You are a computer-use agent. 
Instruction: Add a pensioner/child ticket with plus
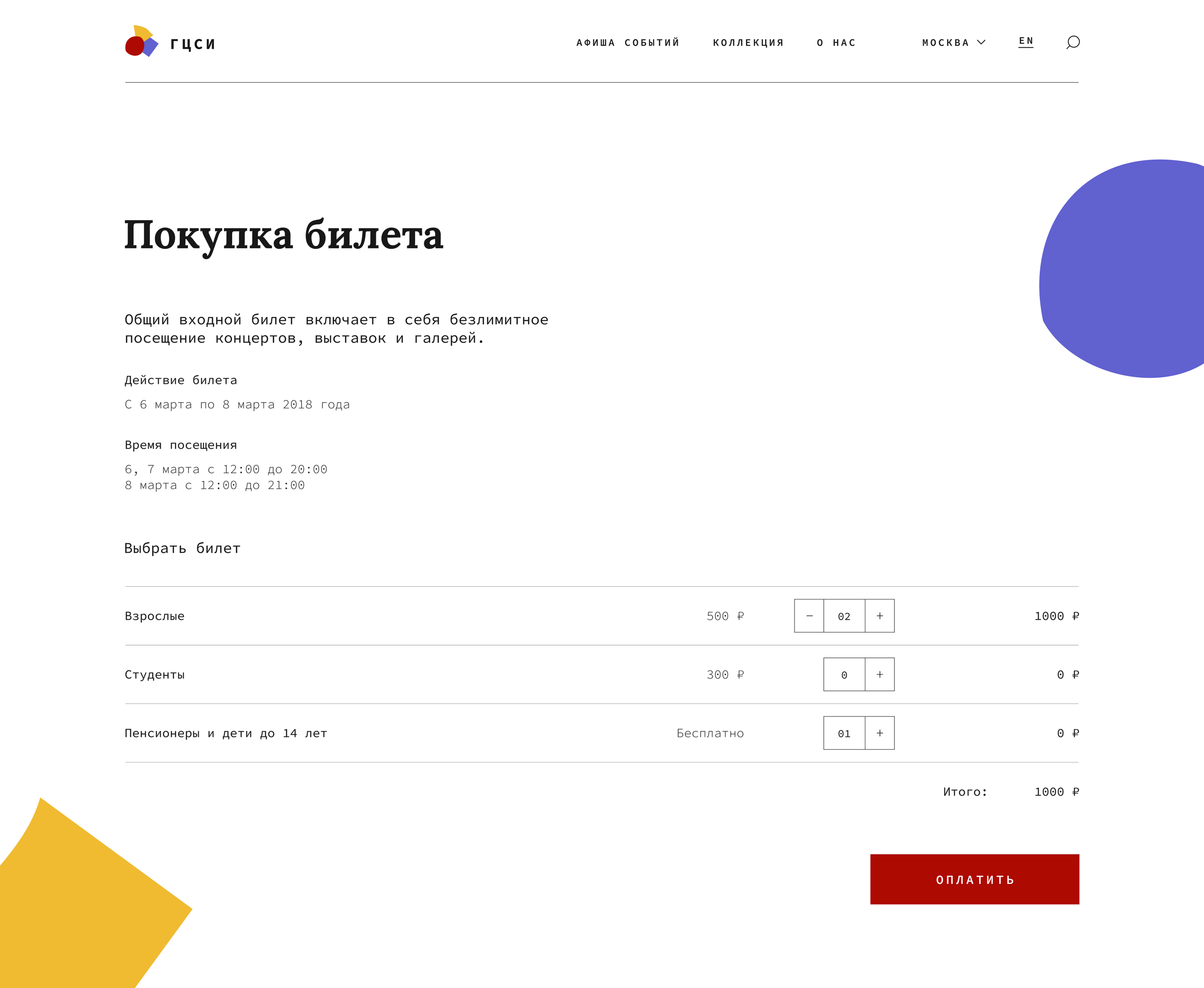(x=880, y=733)
